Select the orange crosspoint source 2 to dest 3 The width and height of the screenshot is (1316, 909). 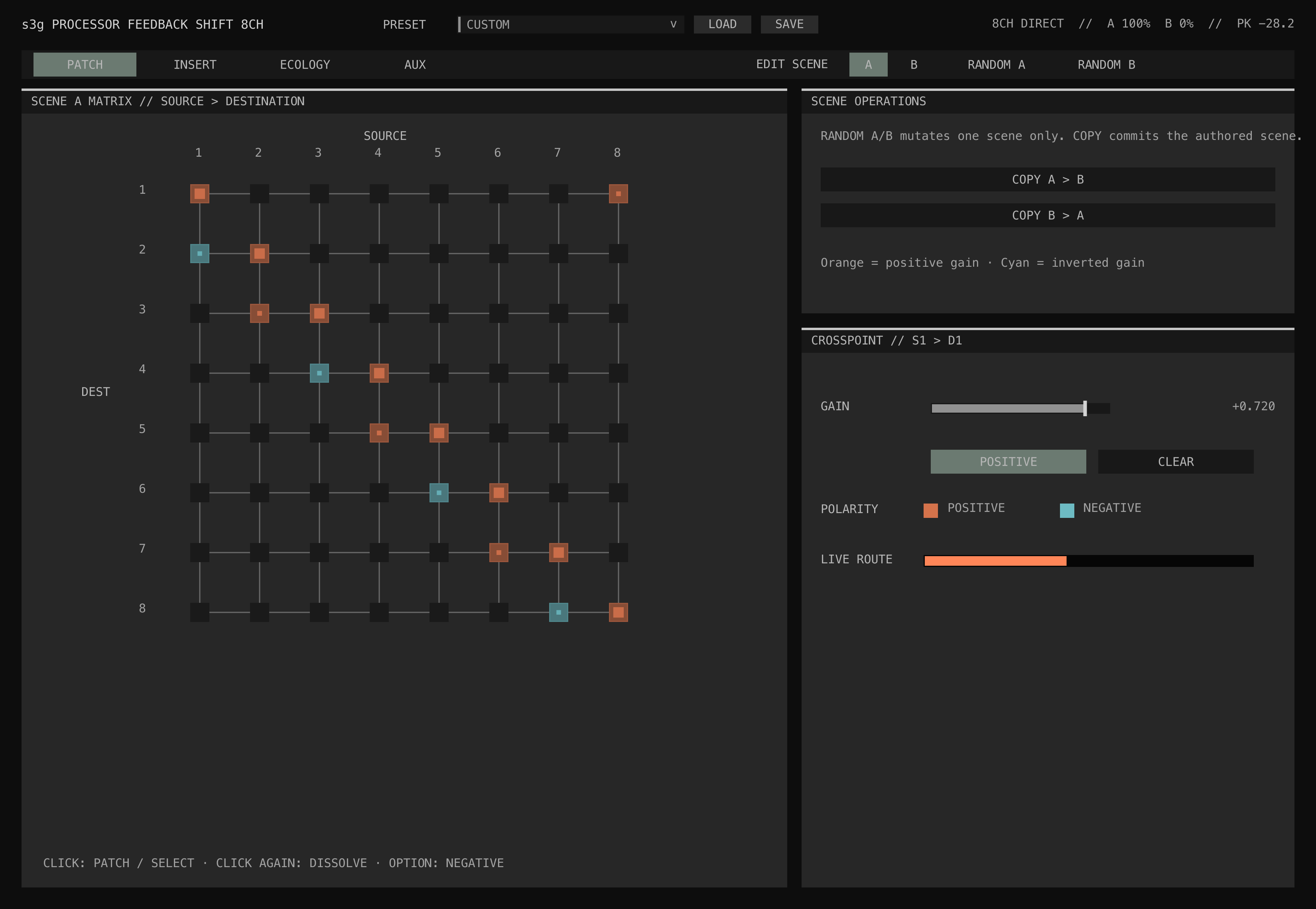pyautogui.click(x=259, y=313)
